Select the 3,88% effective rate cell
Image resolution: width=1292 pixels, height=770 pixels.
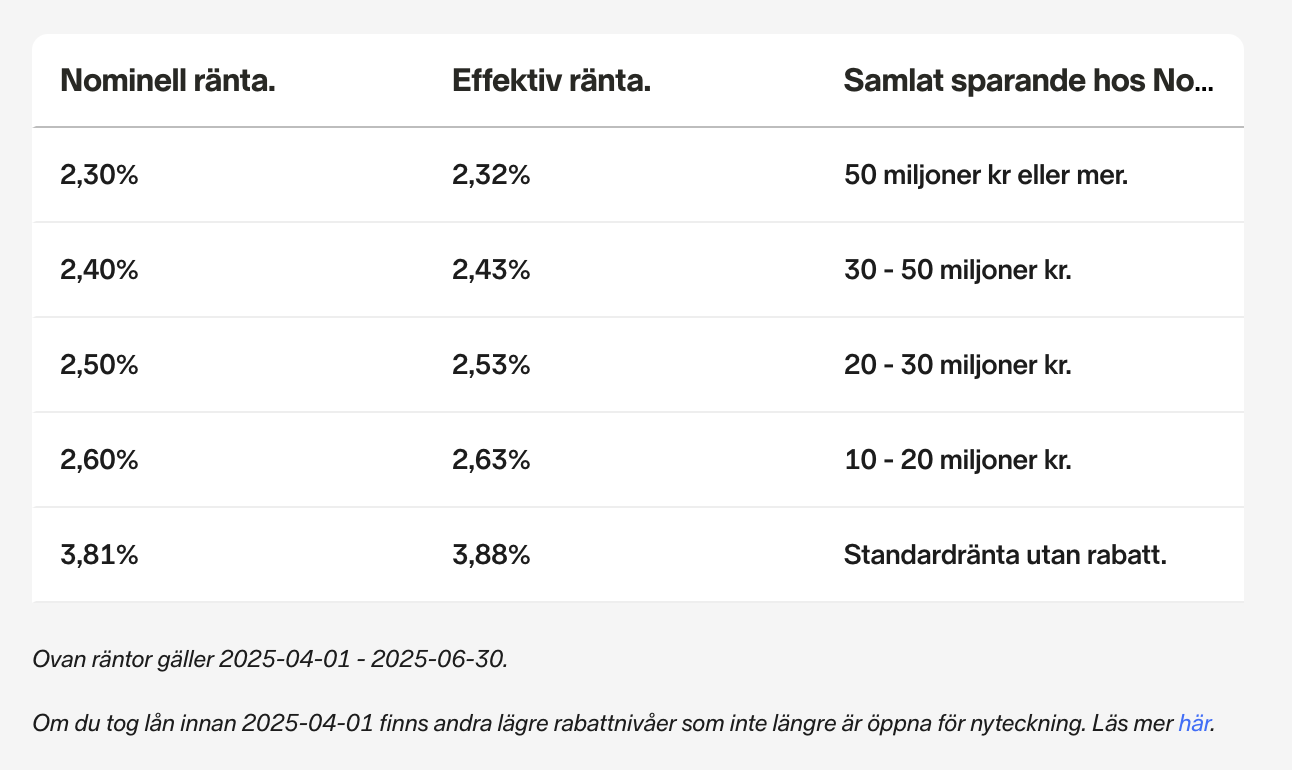[x=491, y=555]
